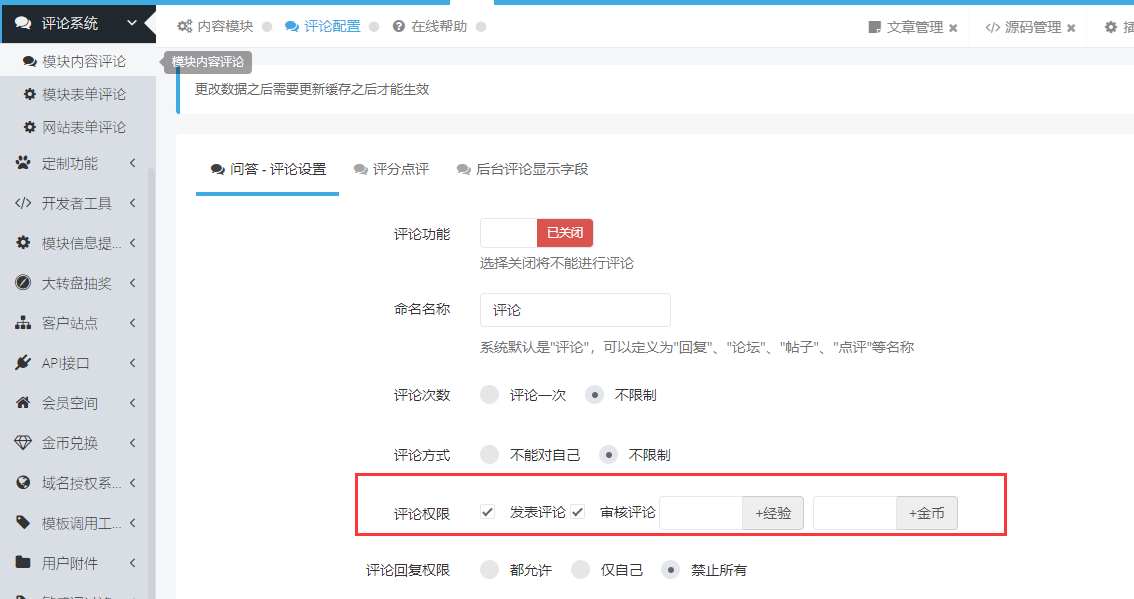Switch to 问答 - 评论设置 tab
This screenshot has width=1134, height=599.
coord(268,169)
